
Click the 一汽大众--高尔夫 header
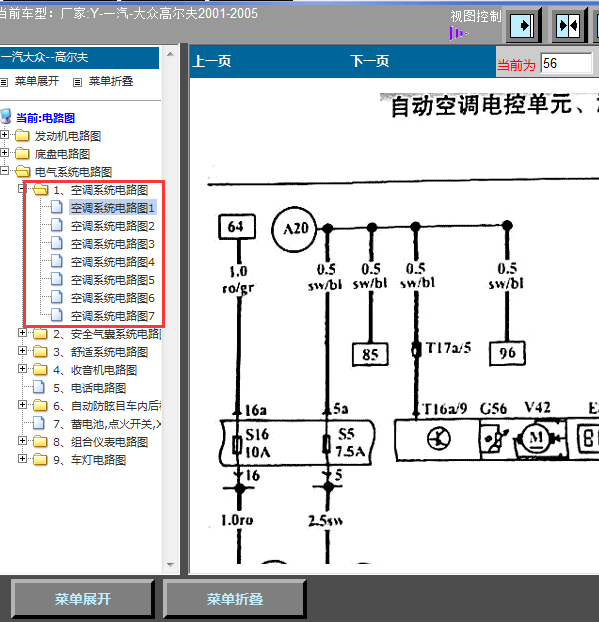coord(79,58)
